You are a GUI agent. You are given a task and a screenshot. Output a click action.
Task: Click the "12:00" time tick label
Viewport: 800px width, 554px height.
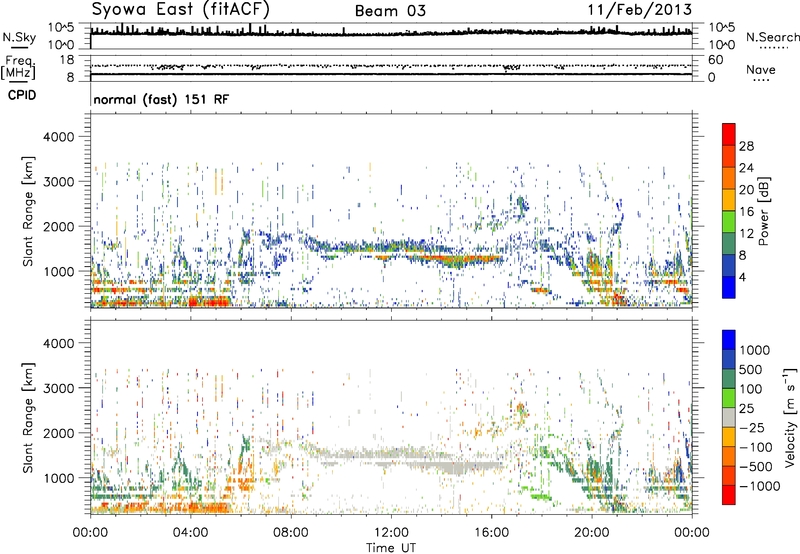point(391,533)
